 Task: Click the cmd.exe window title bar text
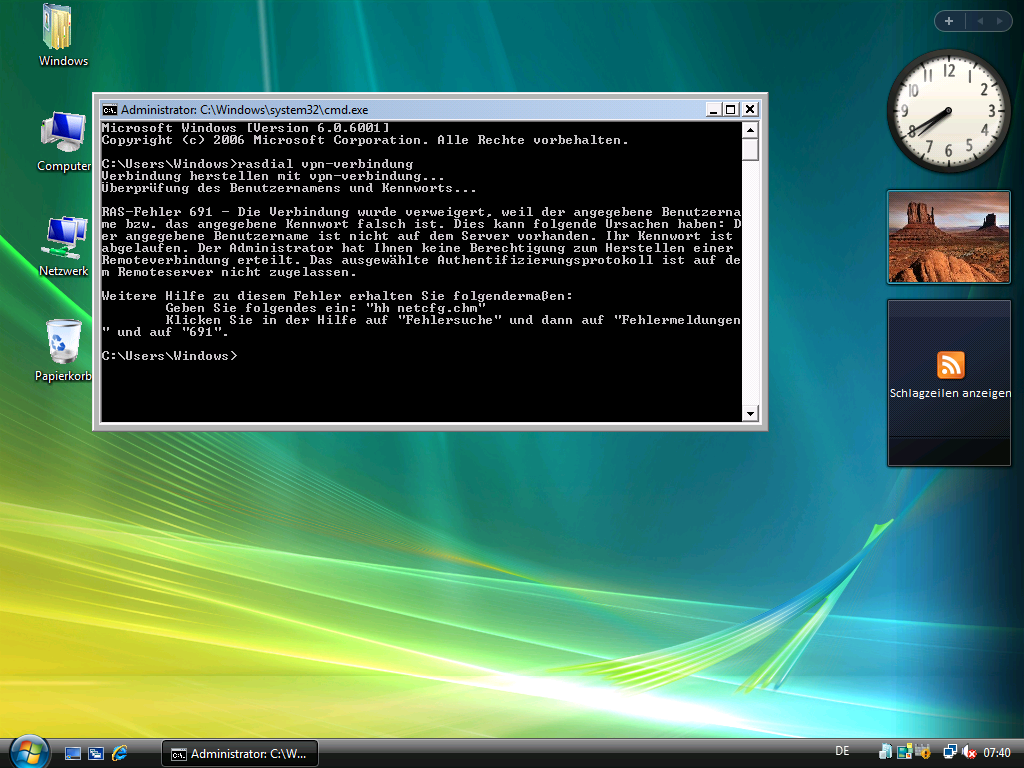click(x=244, y=110)
